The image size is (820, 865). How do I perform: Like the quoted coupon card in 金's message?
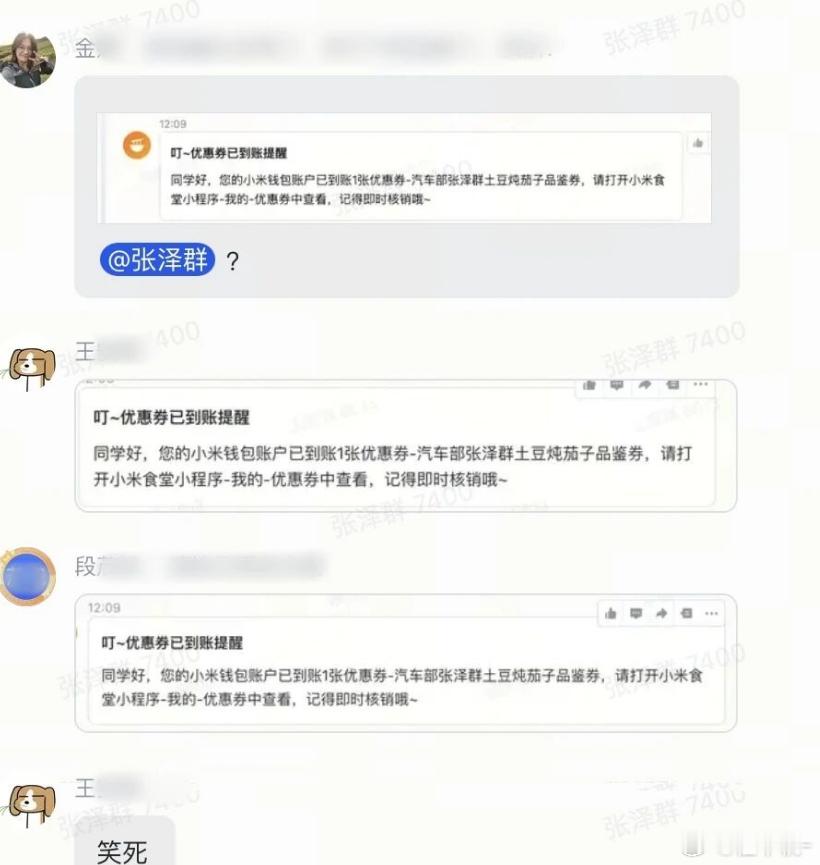(x=697, y=143)
